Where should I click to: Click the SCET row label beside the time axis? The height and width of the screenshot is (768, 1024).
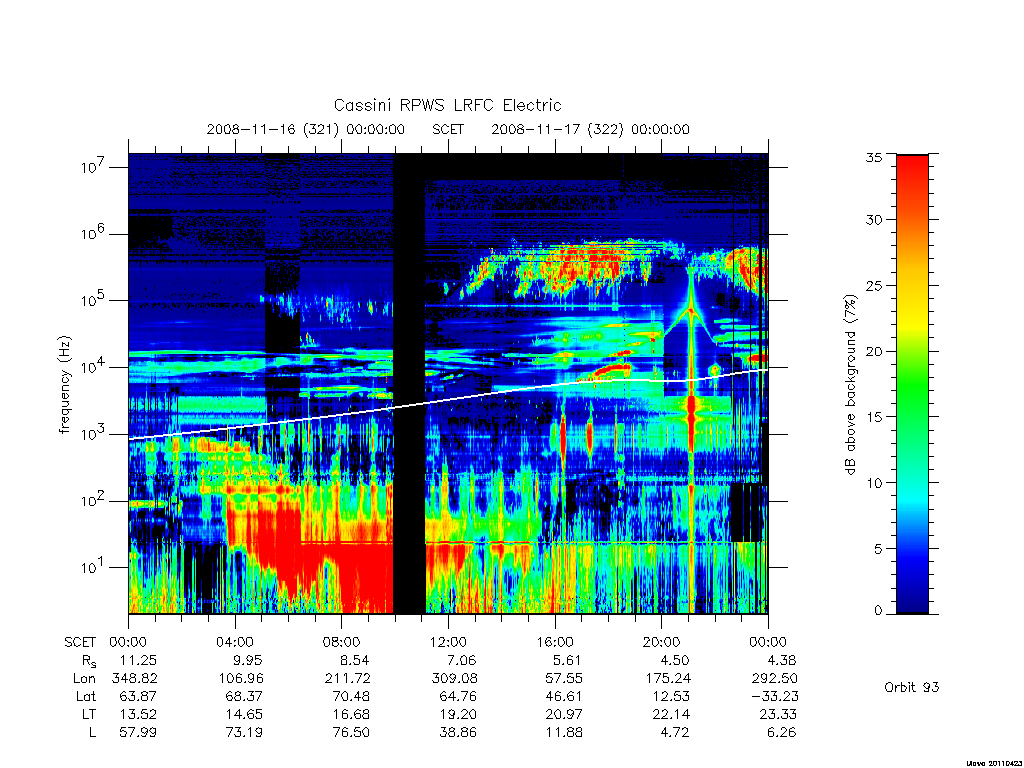(80, 642)
